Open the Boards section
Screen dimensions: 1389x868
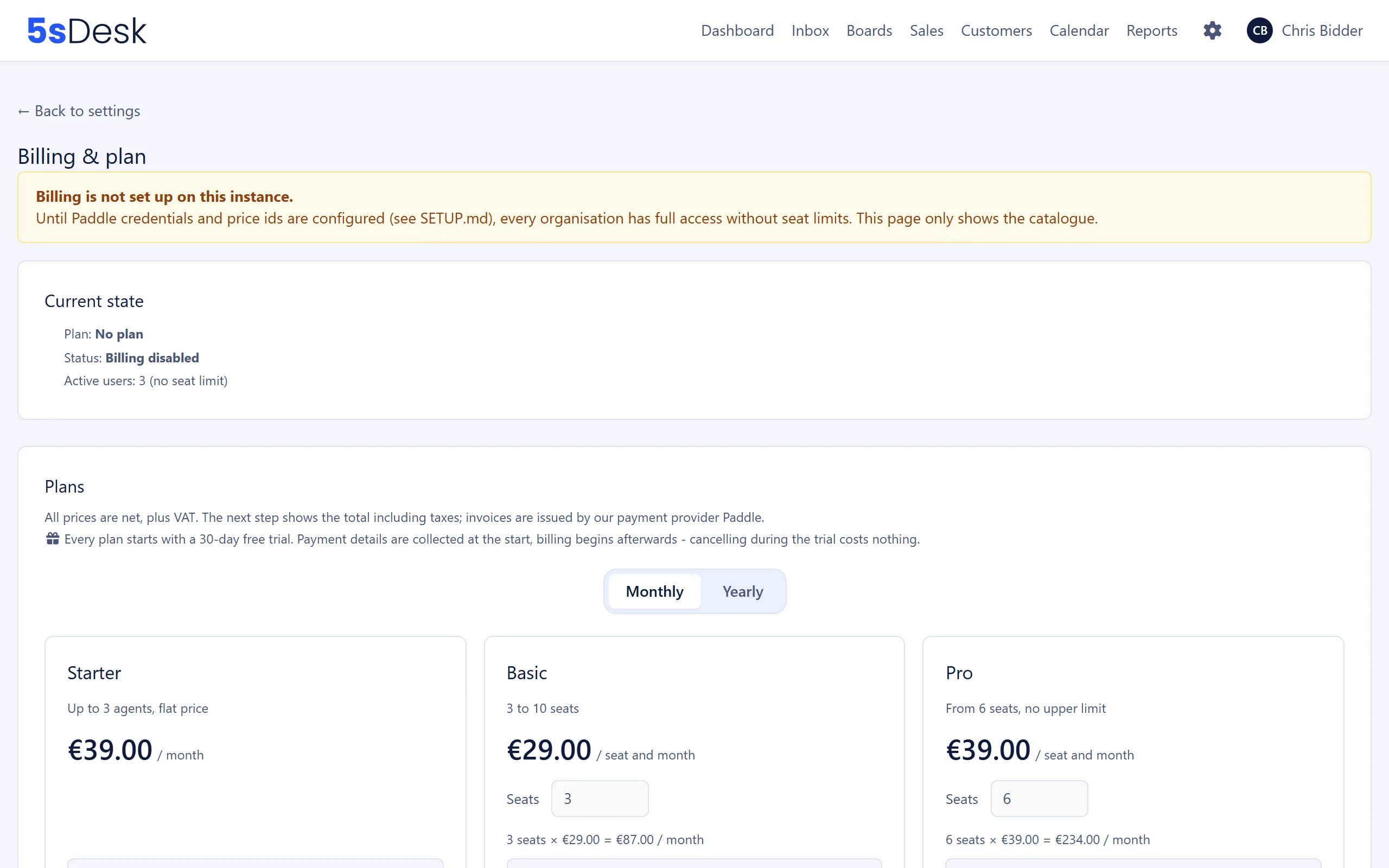[x=869, y=30]
